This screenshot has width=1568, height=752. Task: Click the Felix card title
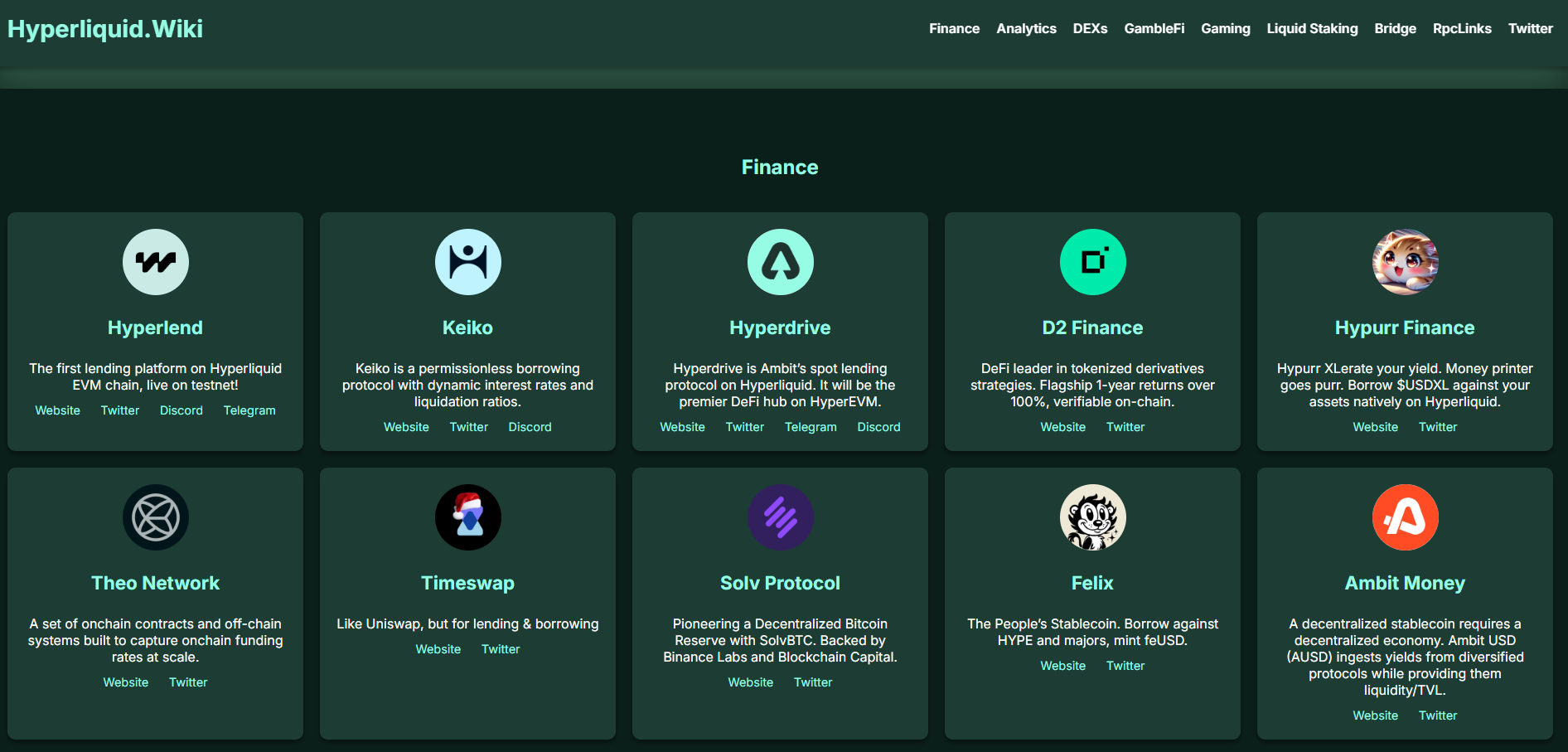click(1092, 583)
